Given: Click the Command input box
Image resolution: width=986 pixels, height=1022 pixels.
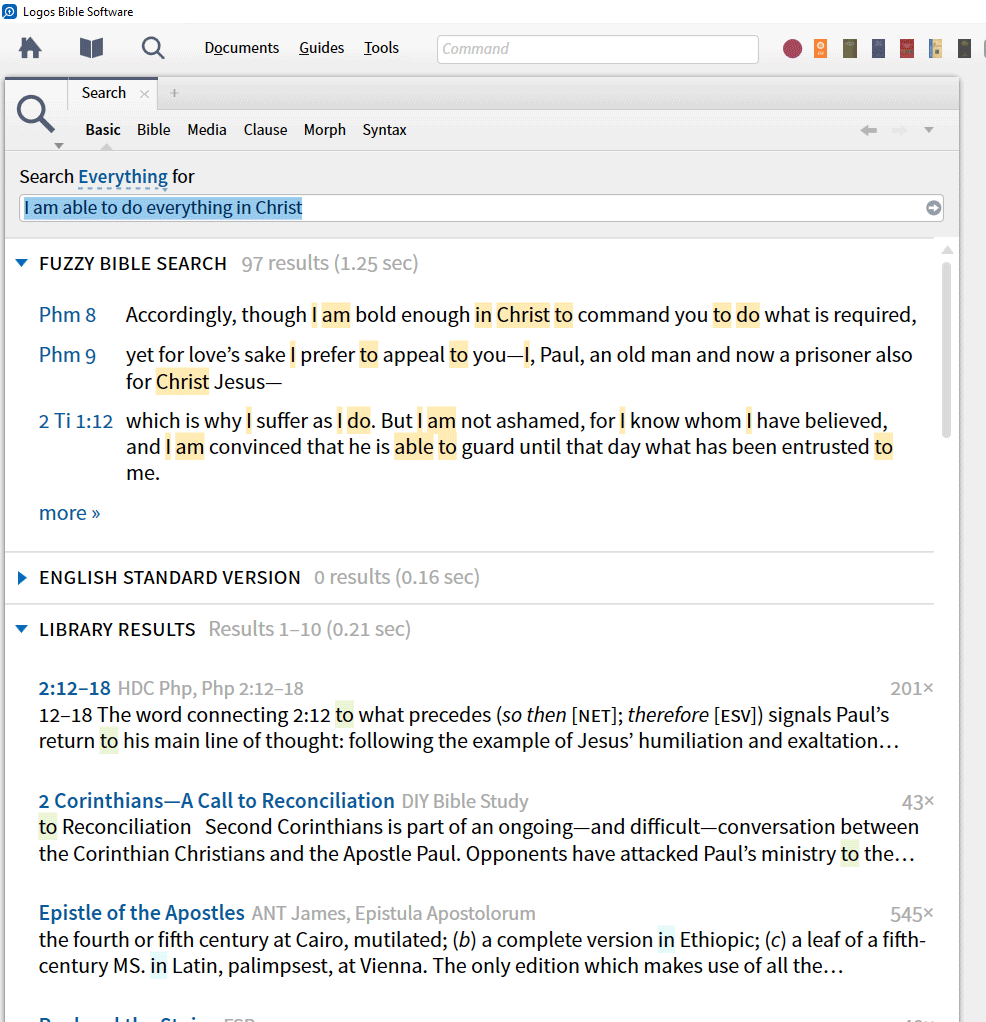Looking at the screenshot, I should [x=598, y=49].
